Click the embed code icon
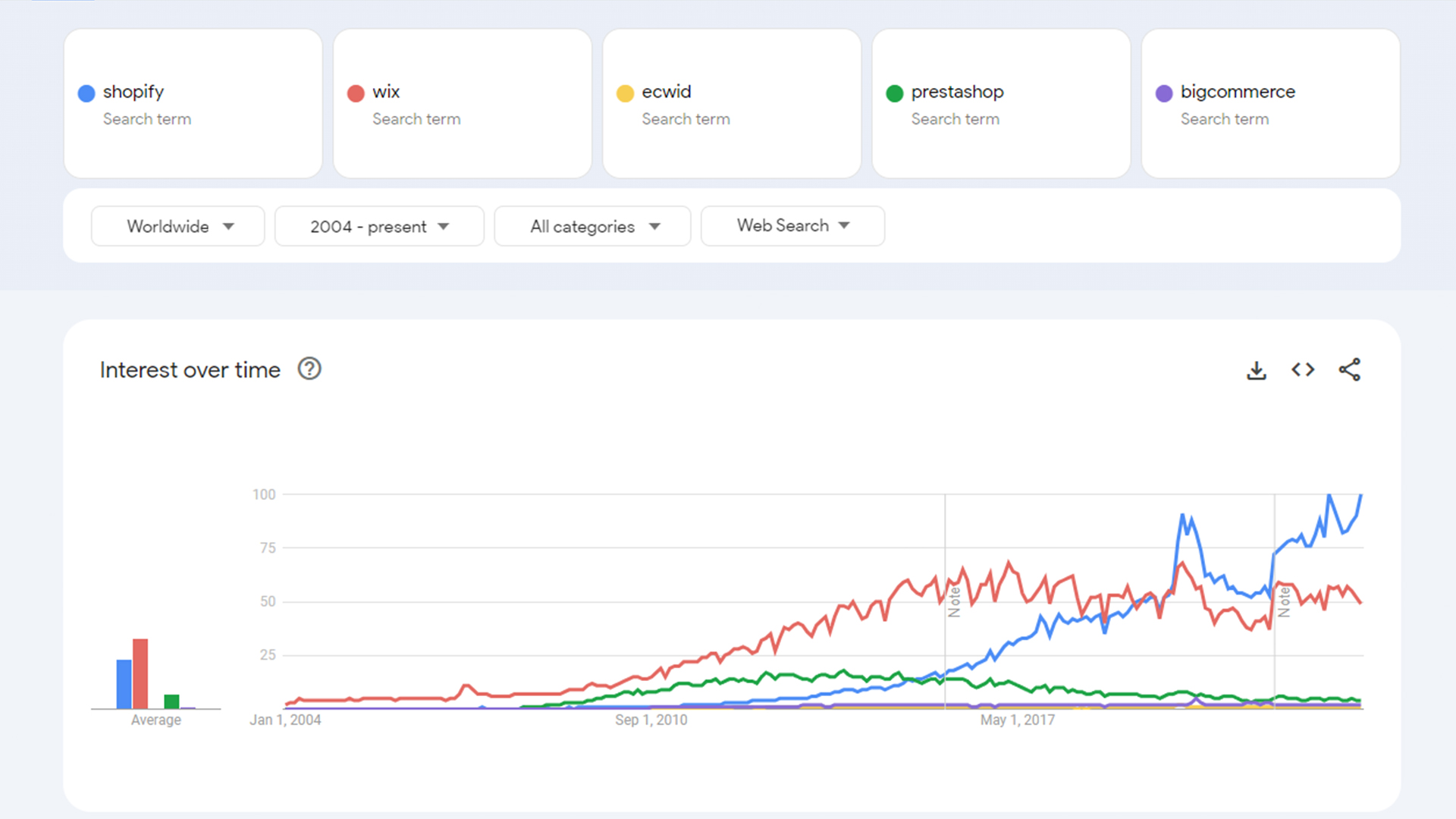The width and height of the screenshot is (1456, 819). 1303,370
